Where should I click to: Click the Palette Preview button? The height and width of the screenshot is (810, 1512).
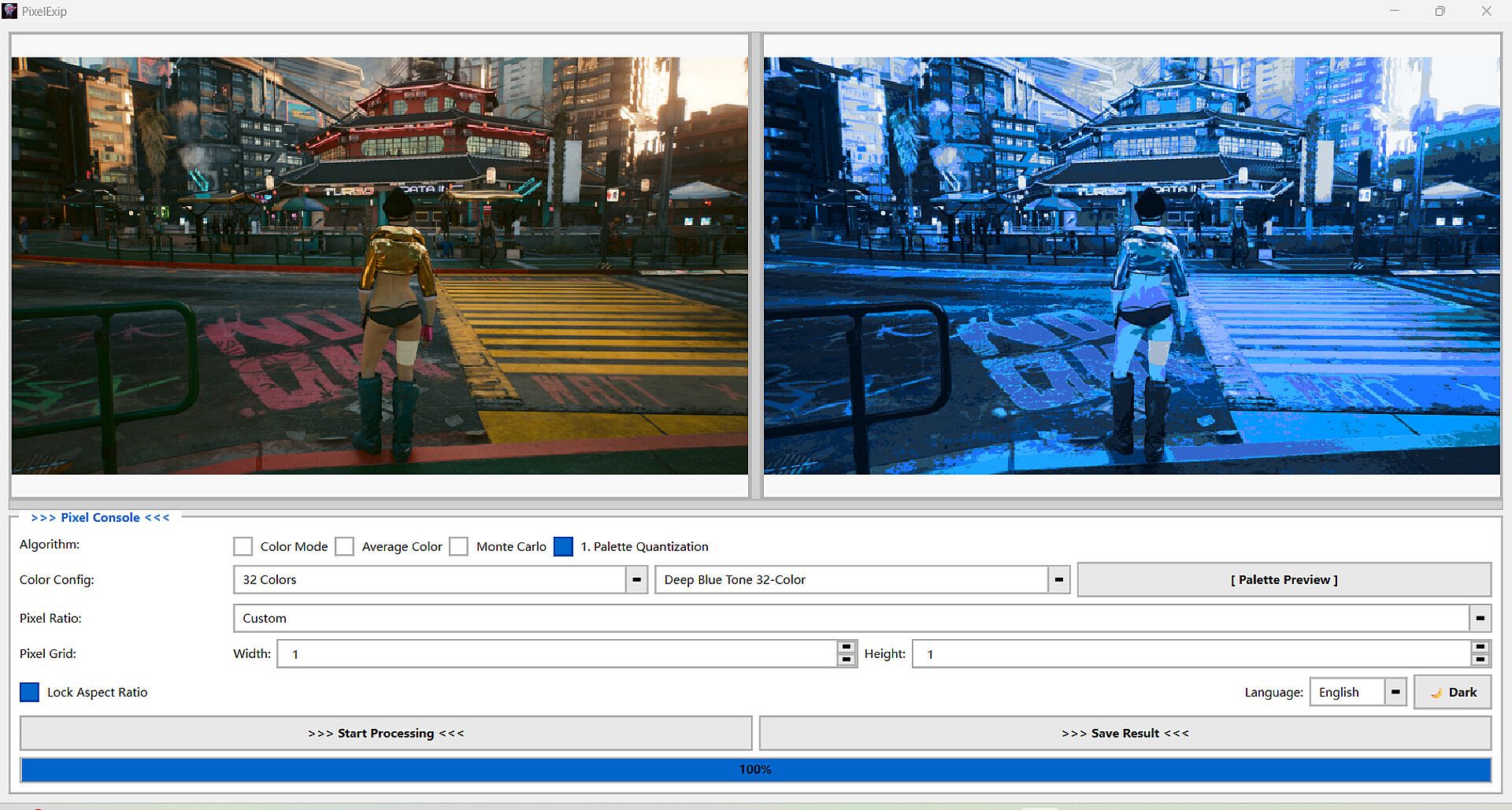pos(1284,580)
